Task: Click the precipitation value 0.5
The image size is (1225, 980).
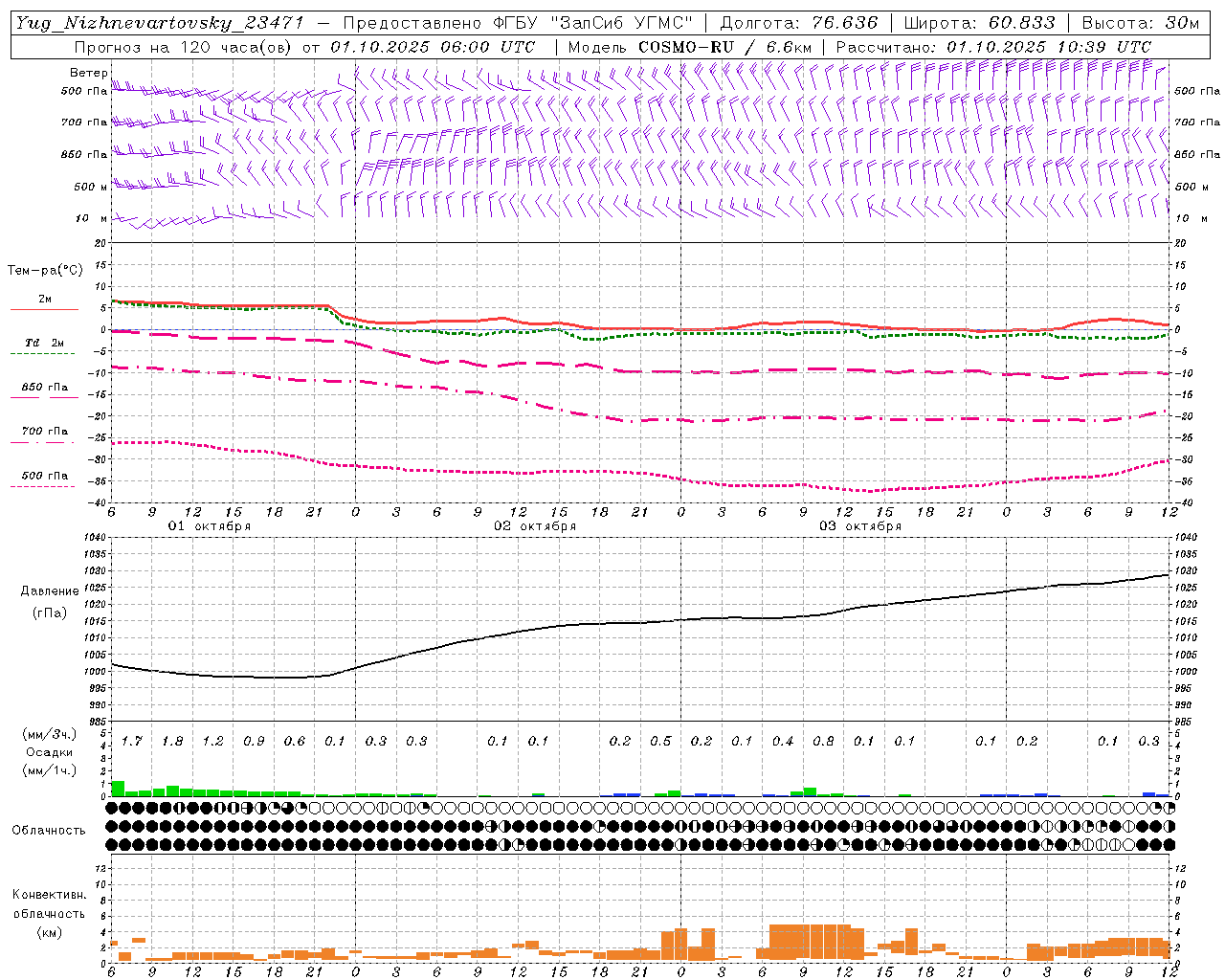Action: point(660,742)
